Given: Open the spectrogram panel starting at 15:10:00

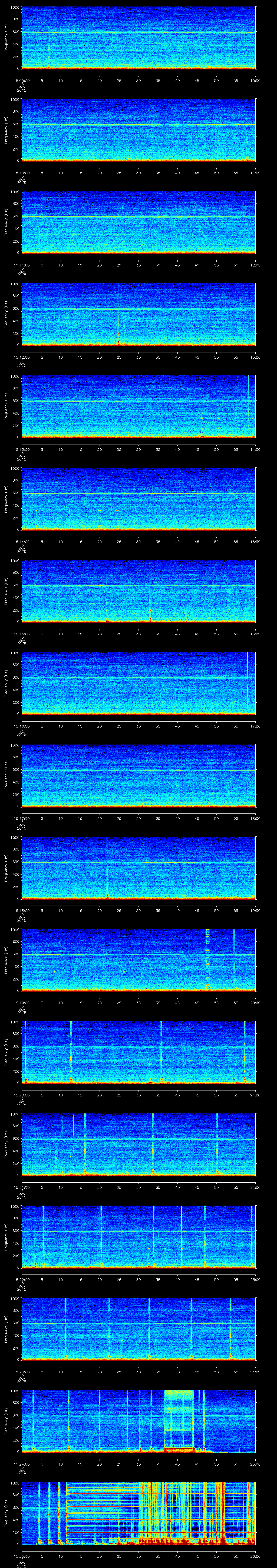Looking at the screenshot, I should click(x=138, y=130).
